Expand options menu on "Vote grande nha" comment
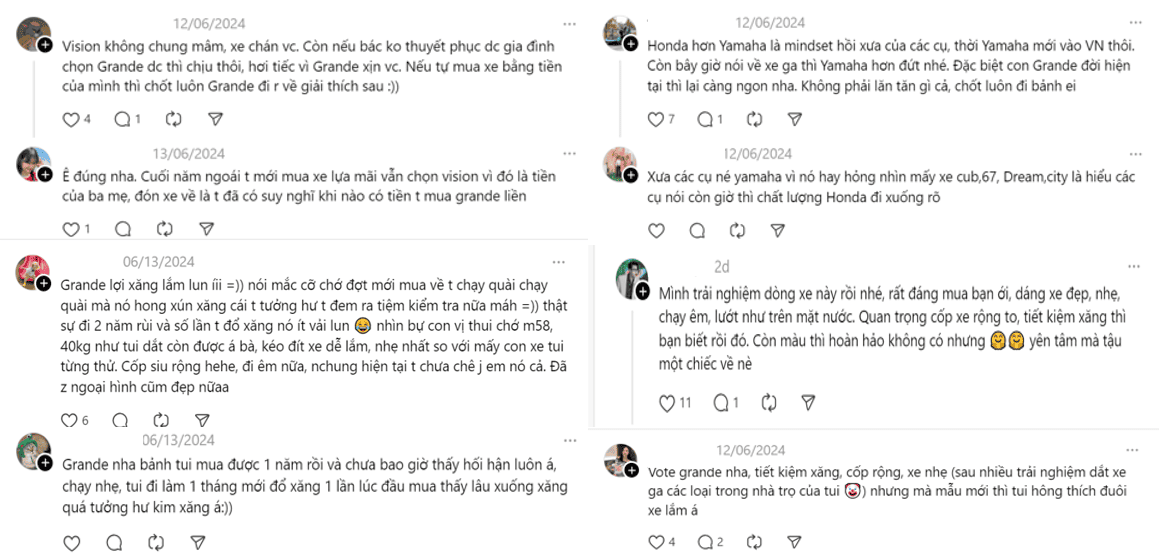 pyautogui.click(x=1133, y=450)
